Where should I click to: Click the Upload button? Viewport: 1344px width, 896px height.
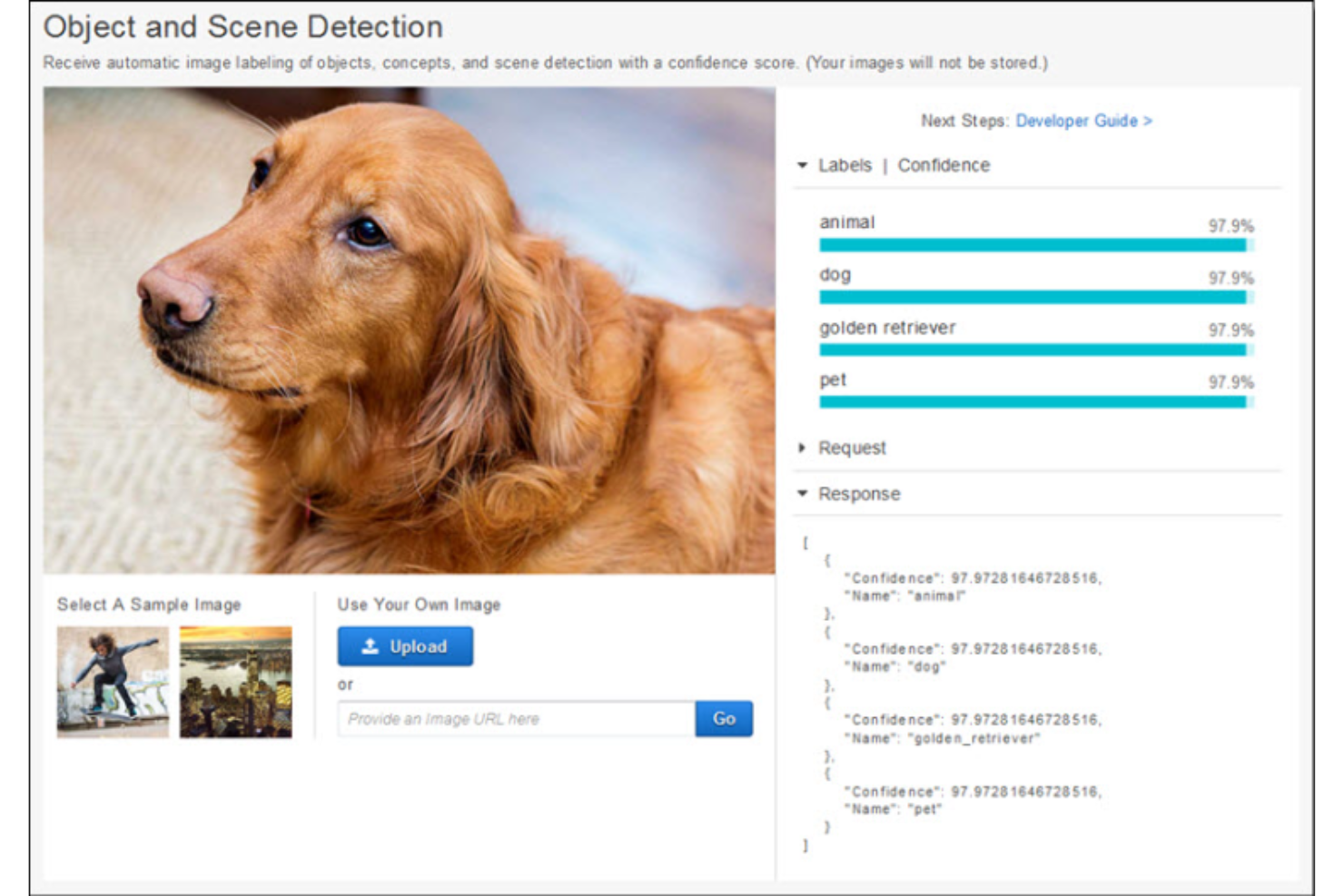coord(405,646)
